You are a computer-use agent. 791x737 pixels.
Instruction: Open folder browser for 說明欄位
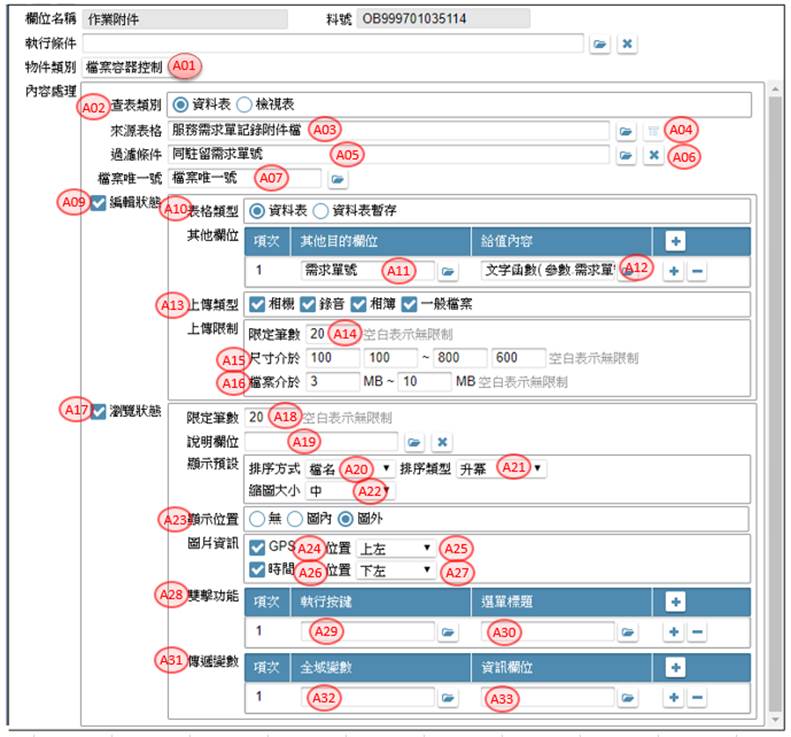pyautogui.click(x=414, y=442)
